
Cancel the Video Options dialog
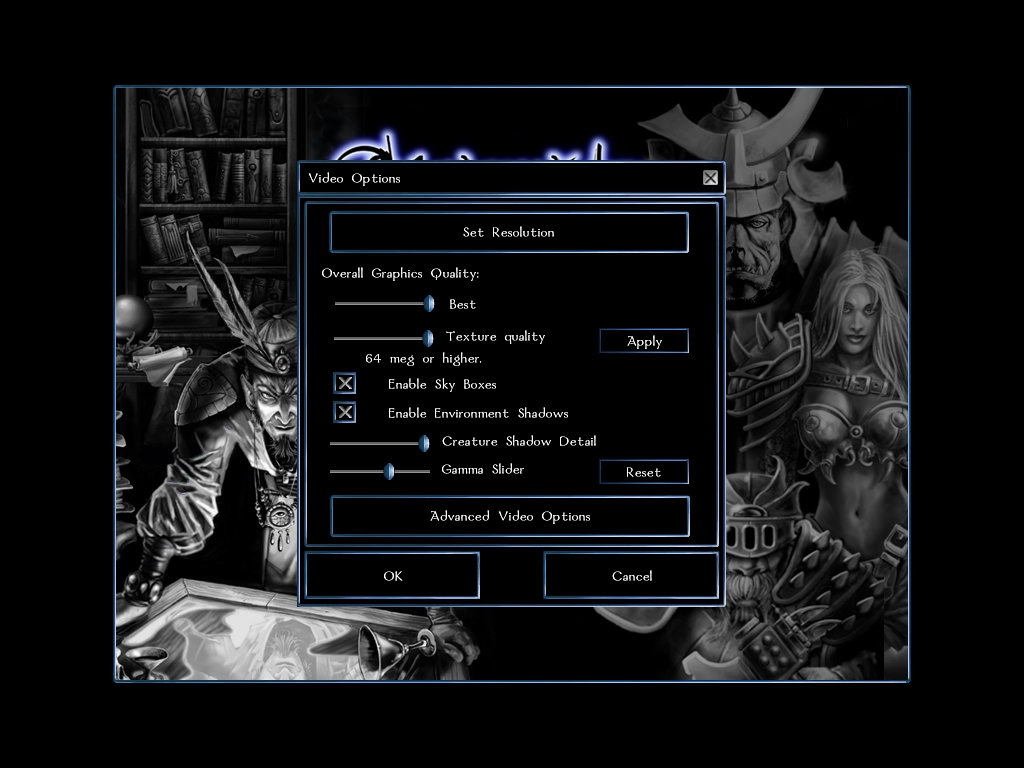point(631,576)
